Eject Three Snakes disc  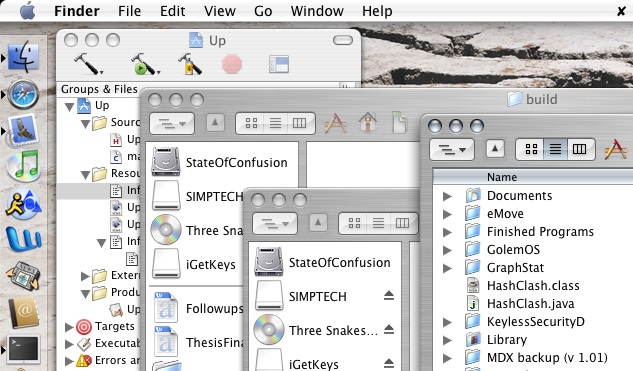point(389,329)
